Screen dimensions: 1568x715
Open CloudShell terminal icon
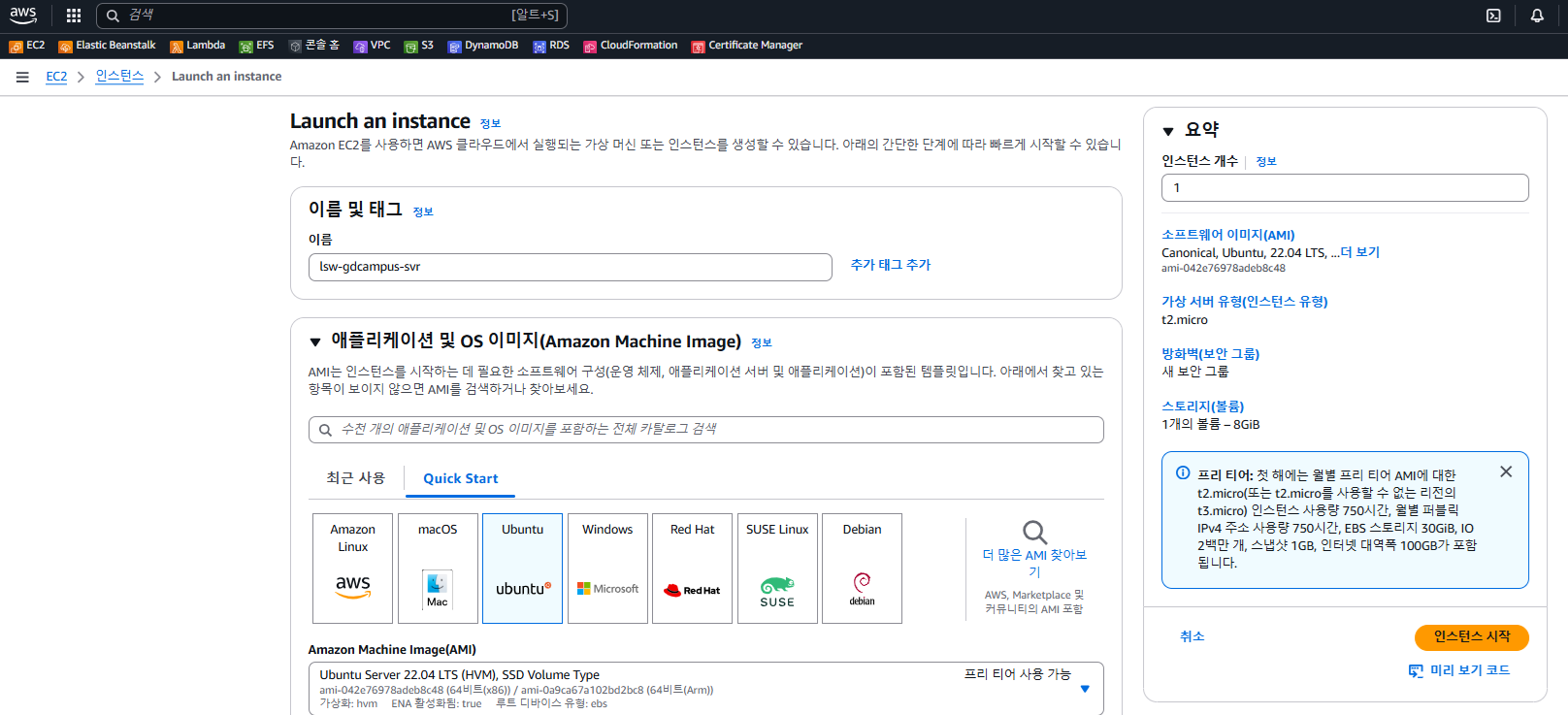[1493, 16]
